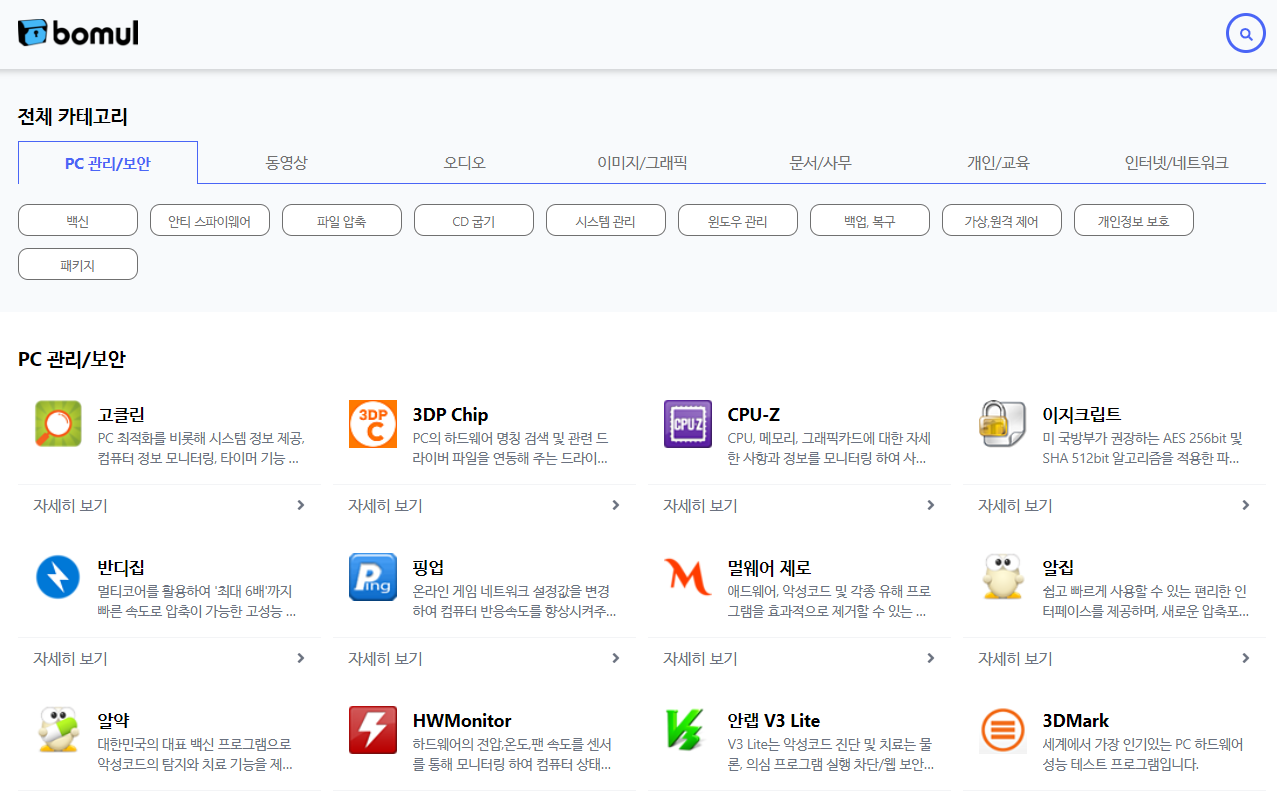Click 자세히 보기 text under 고클린
Viewport: 1277px width, 800px height.
pyautogui.click(x=70, y=505)
